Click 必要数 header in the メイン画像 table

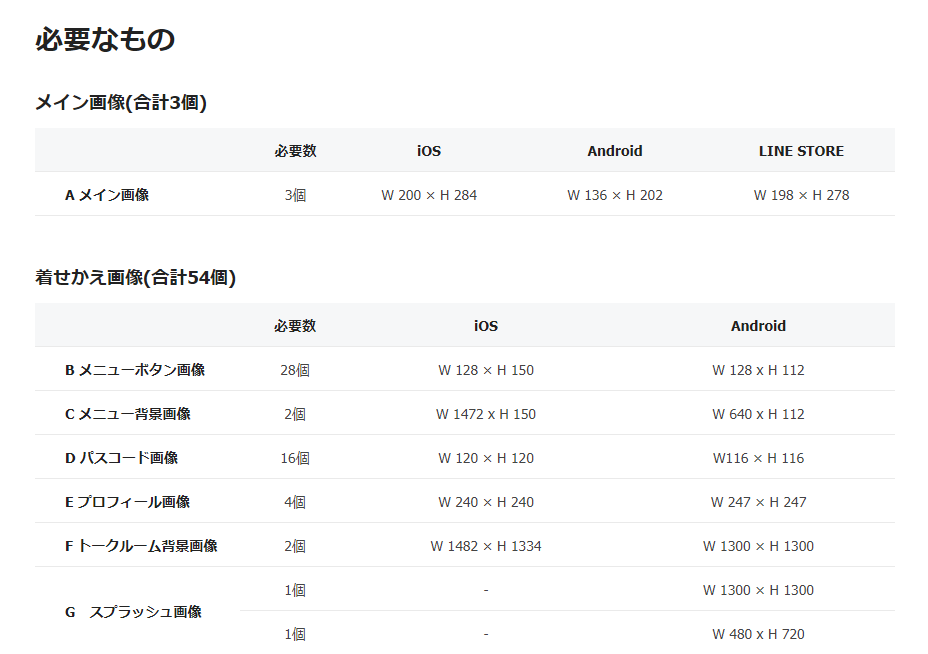295,151
